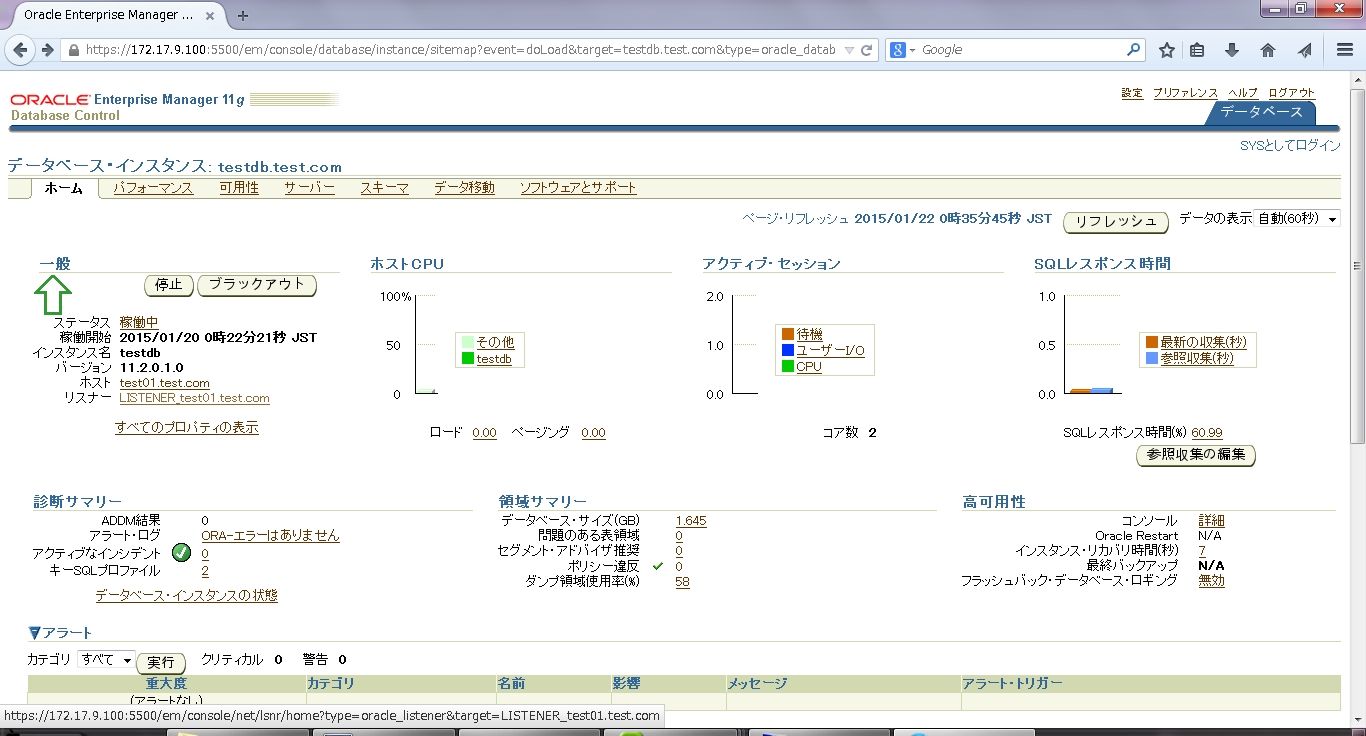Viewport: 1366px width, 736px height.
Task: Open the サーバー tab
Action: (x=309, y=188)
